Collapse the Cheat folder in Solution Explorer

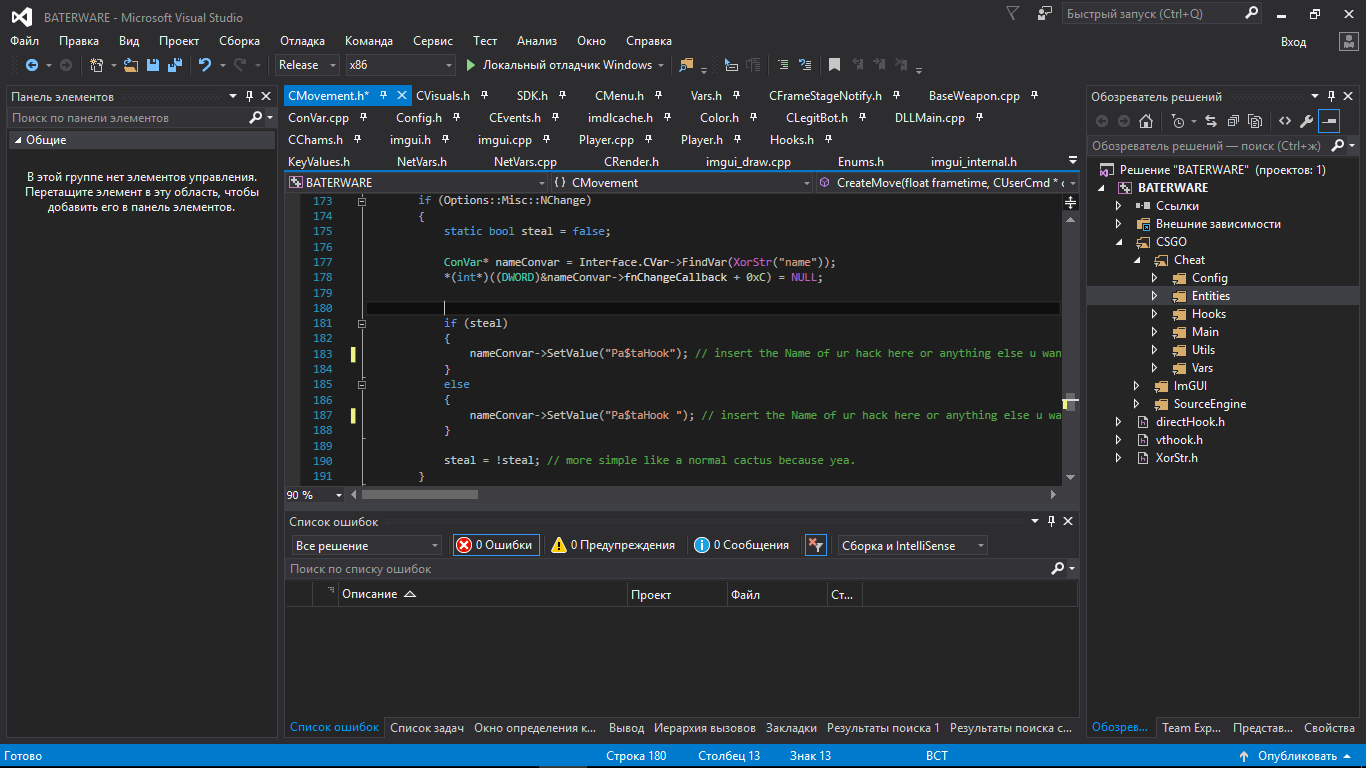pyautogui.click(x=1136, y=260)
